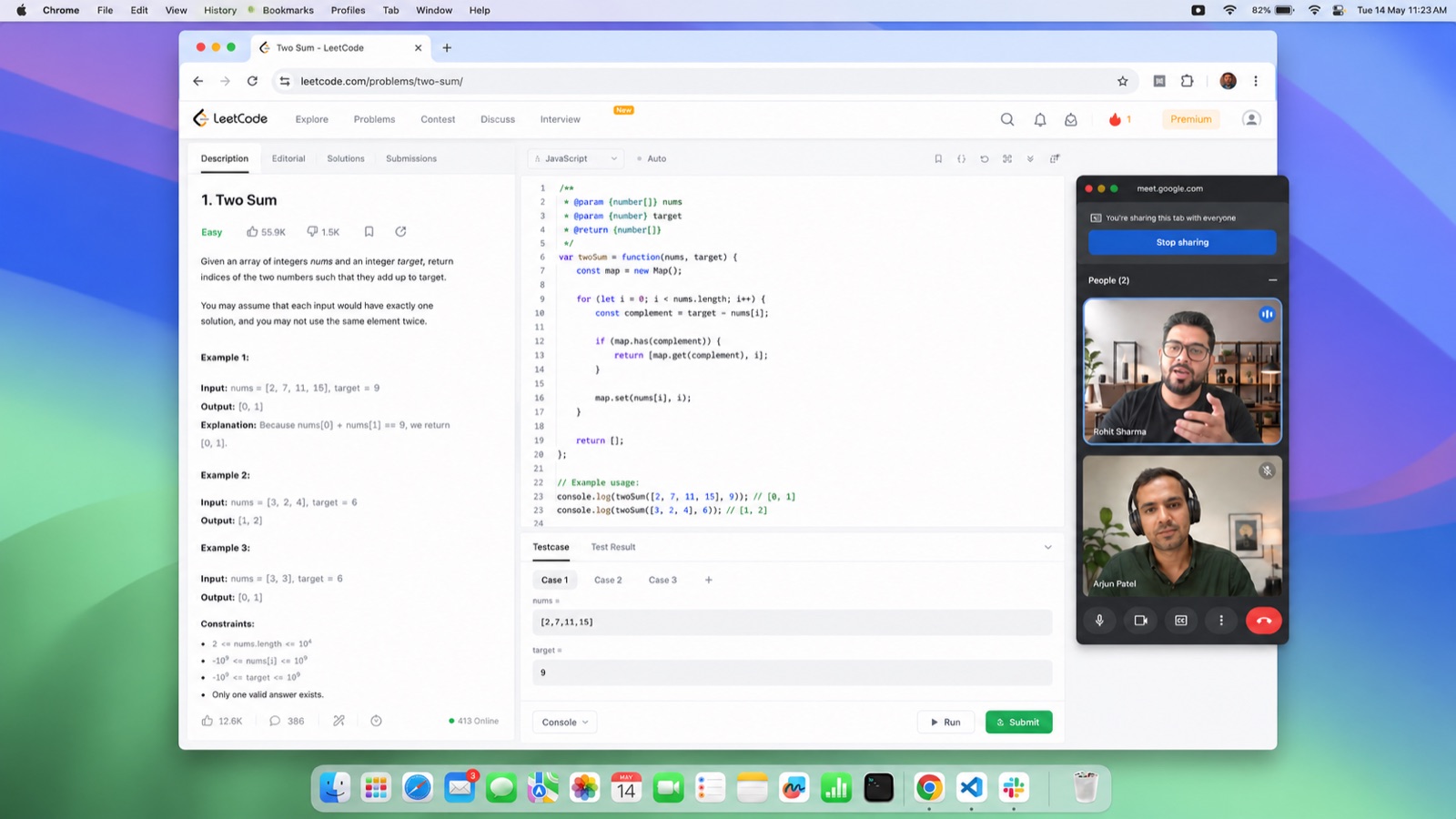
Task: Reset code to default with undo arrow icon
Action: click(984, 158)
